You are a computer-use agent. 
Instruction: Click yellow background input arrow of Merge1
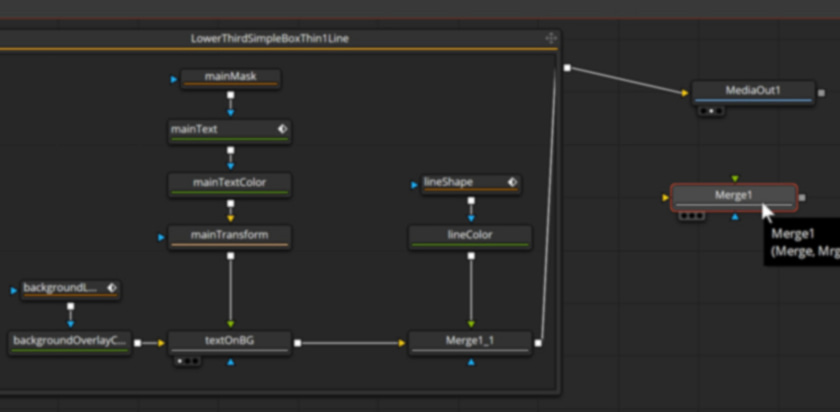point(665,198)
